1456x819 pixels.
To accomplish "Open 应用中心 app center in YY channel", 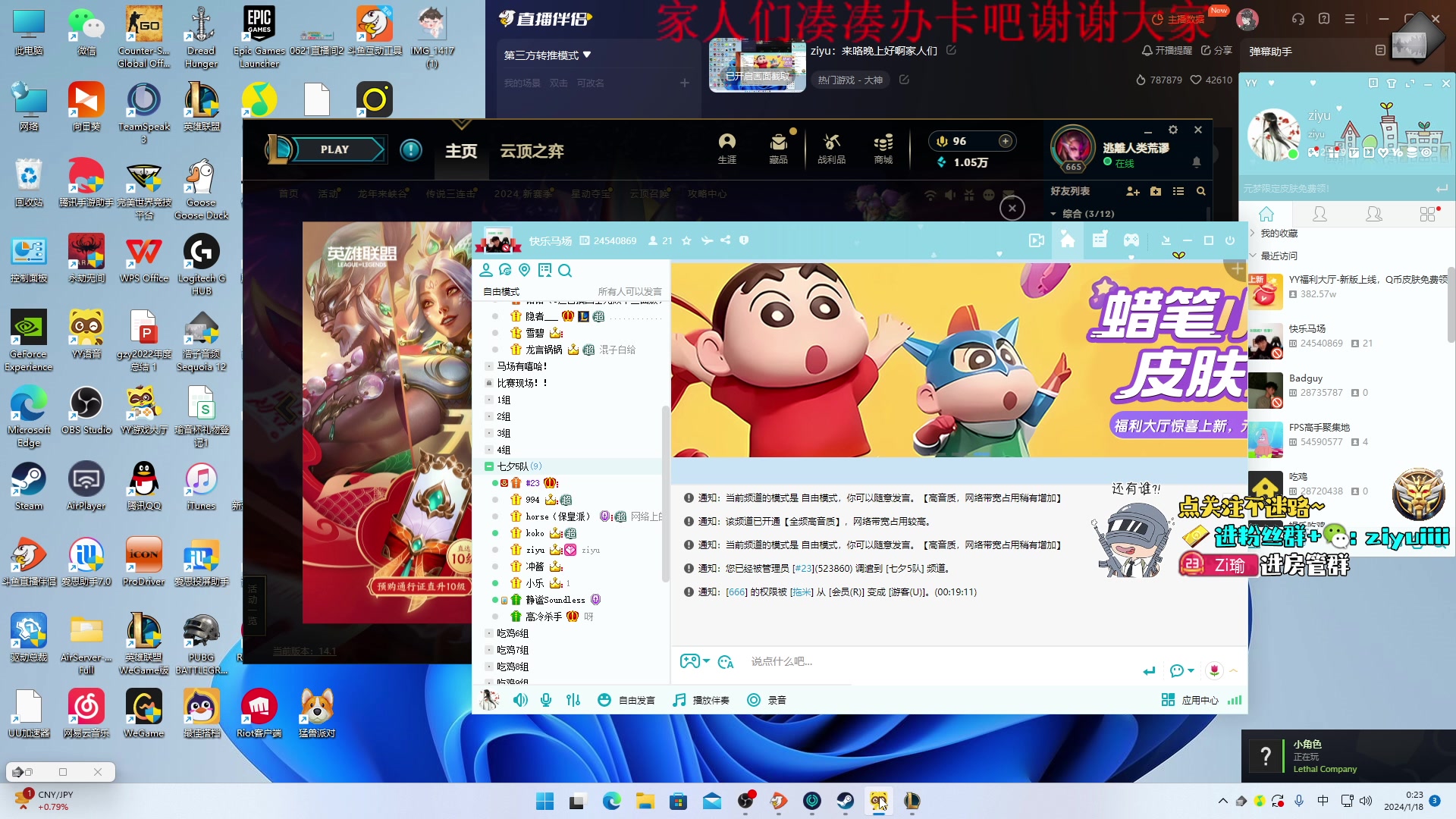I will click(1190, 700).
